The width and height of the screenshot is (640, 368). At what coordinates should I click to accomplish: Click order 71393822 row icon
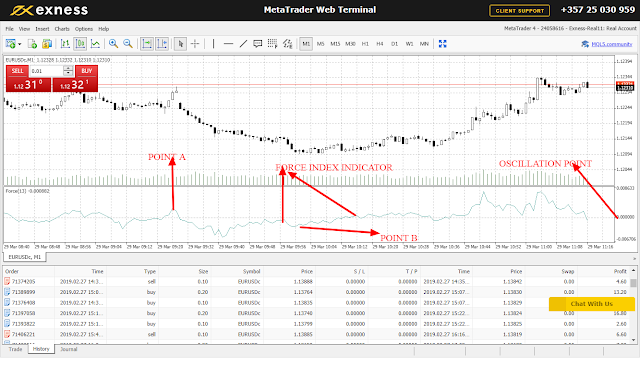(7, 324)
